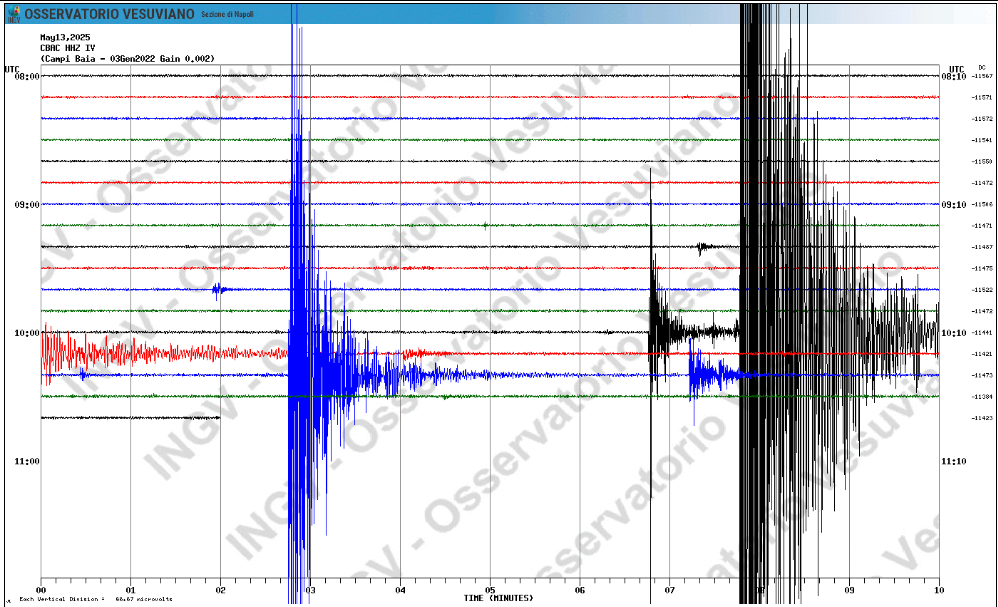Click minute tick label 09
Screen dimensions: 998x607
(x=849, y=590)
